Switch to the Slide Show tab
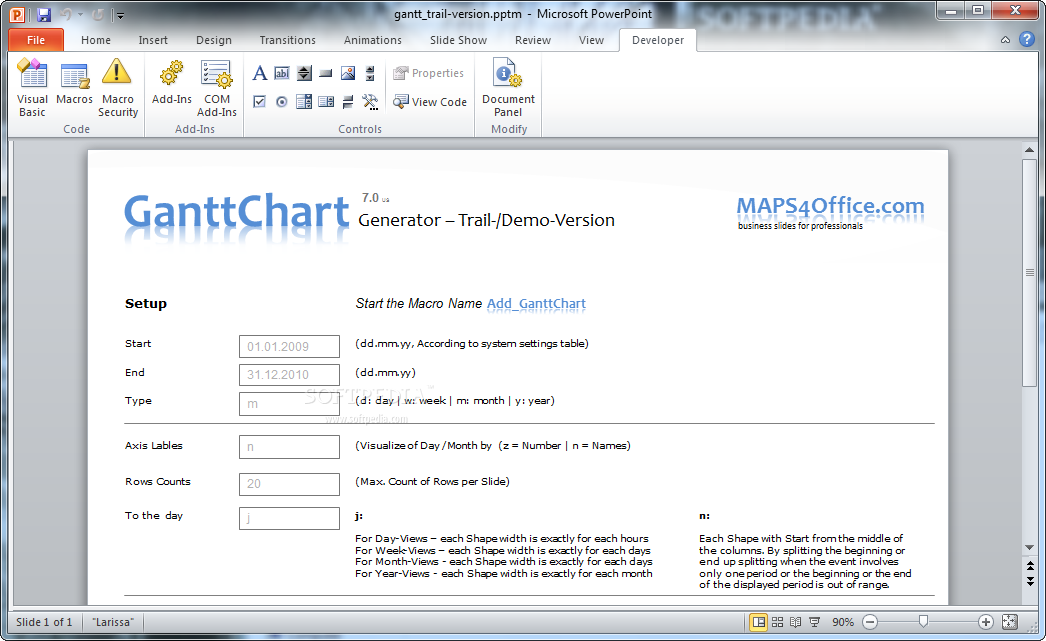 coord(458,40)
